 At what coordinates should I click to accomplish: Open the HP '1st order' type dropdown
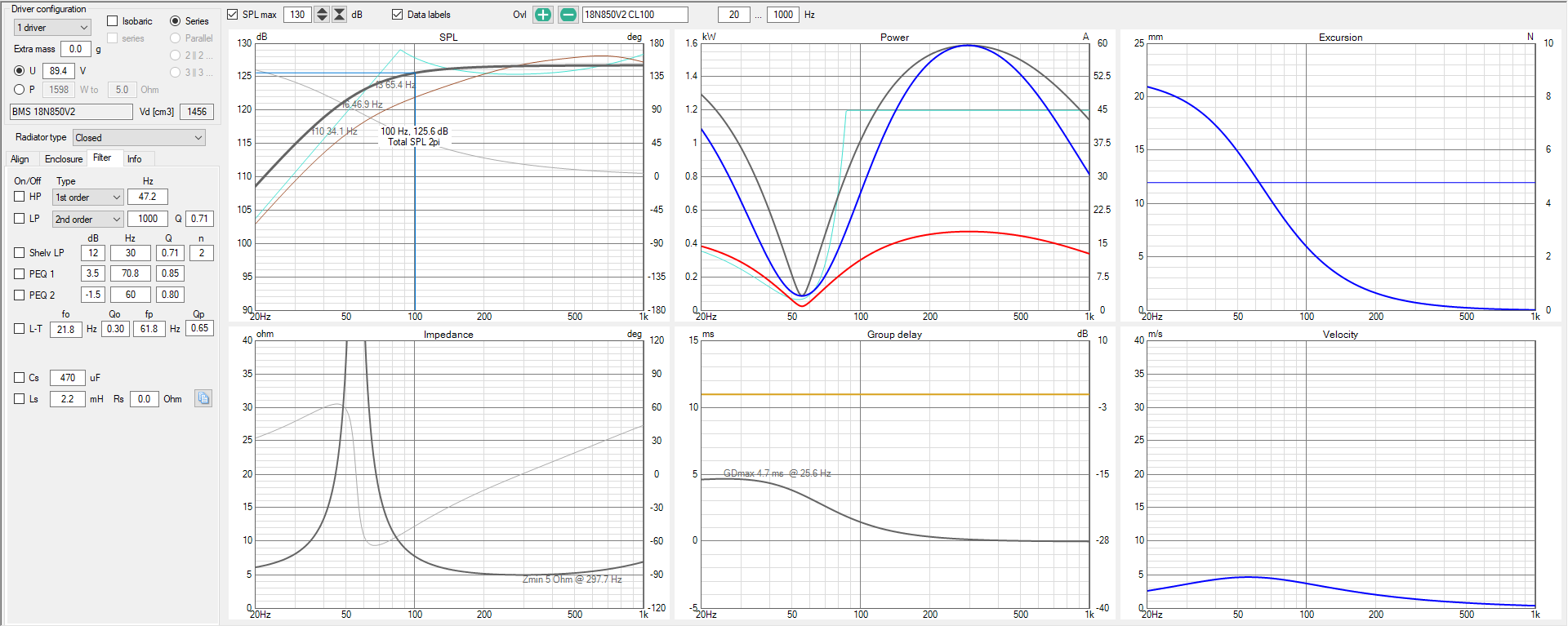click(88, 198)
